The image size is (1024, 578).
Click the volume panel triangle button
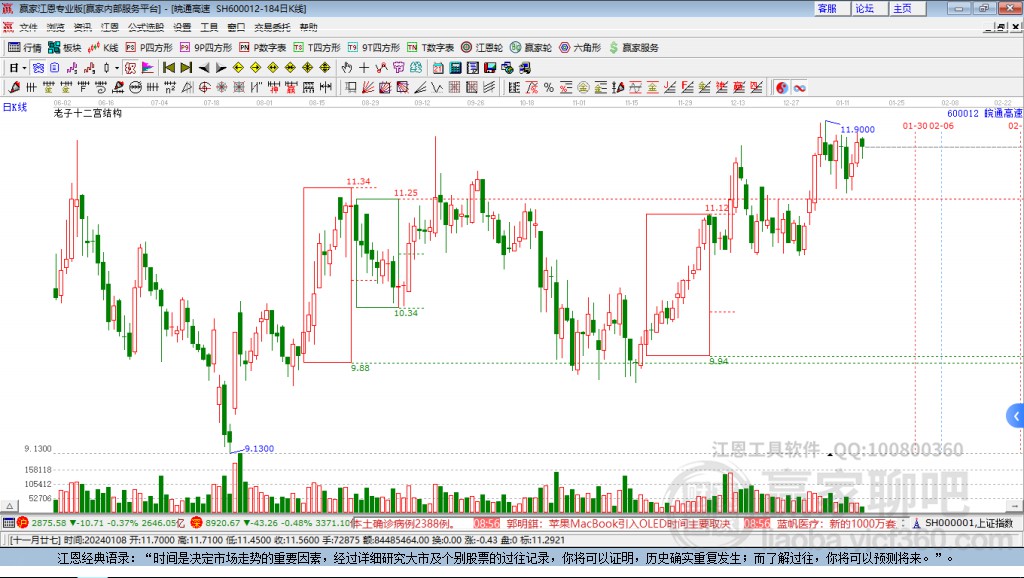tap(10, 506)
